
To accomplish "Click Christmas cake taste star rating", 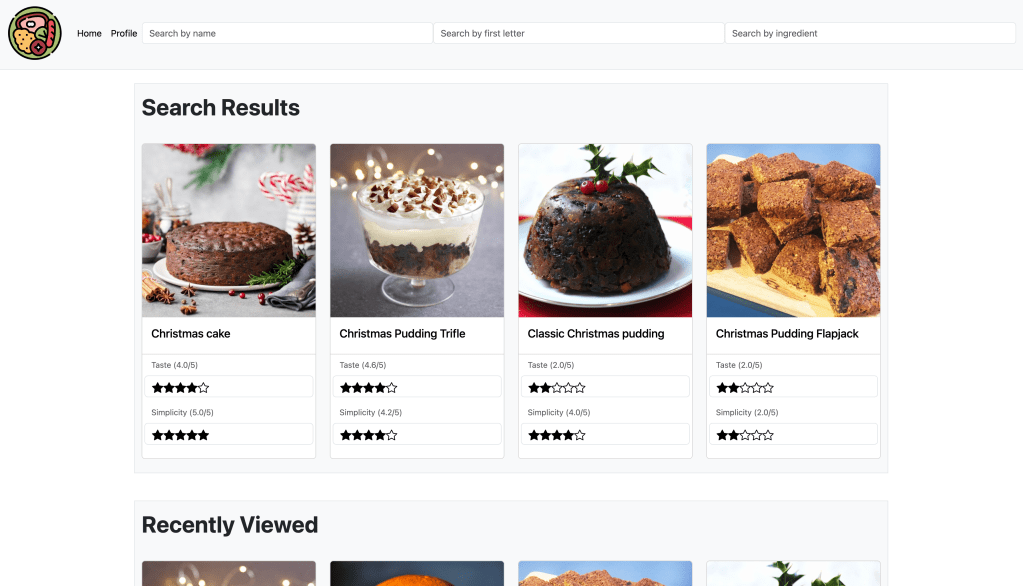I will [x=180, y=388].
